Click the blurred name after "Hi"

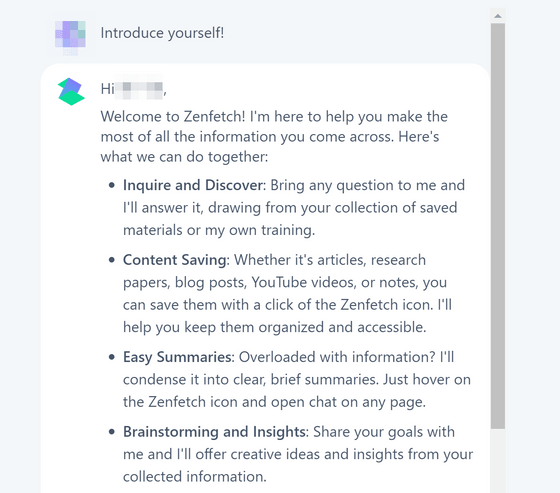(139, 88)
